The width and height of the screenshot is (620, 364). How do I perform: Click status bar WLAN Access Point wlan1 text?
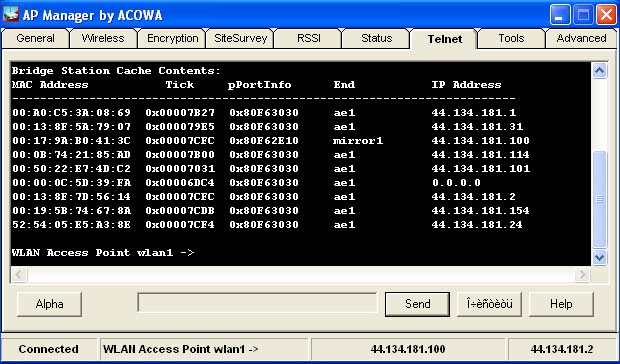(181, 349)
